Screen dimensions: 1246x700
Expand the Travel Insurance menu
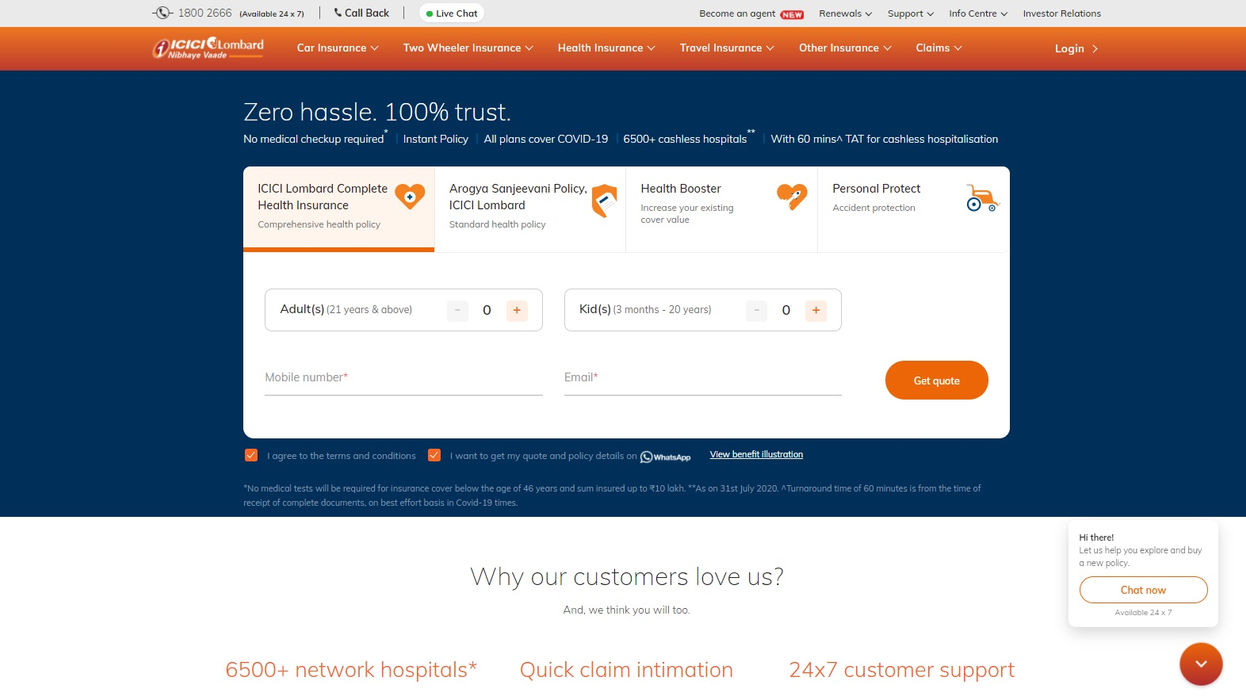(727, 48)
